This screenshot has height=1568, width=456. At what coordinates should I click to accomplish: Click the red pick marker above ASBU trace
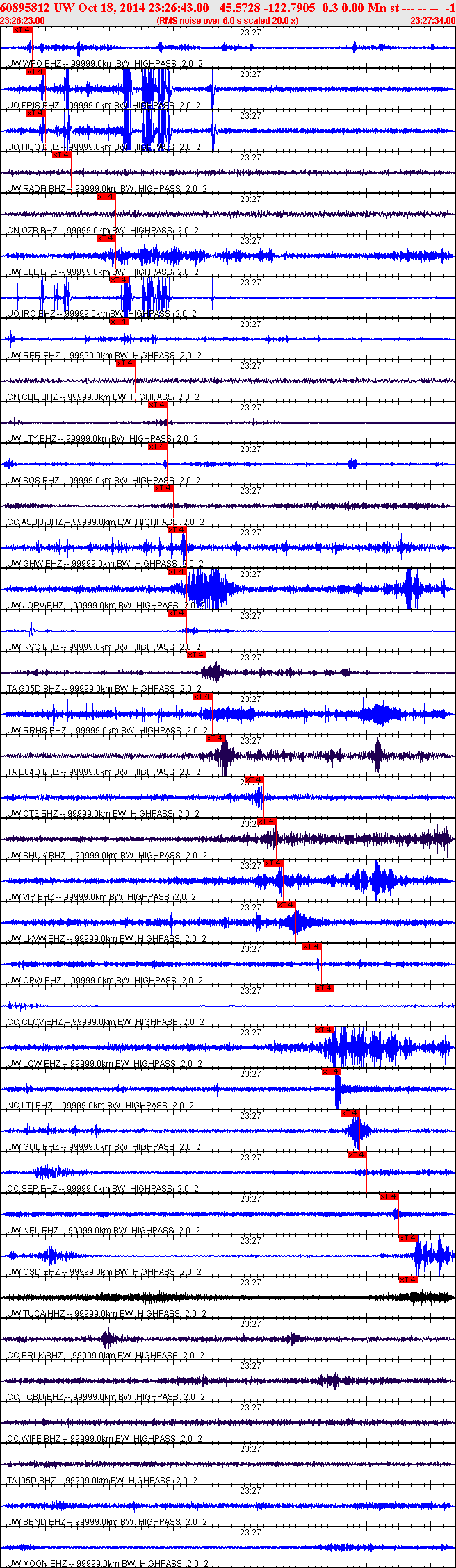163,488
